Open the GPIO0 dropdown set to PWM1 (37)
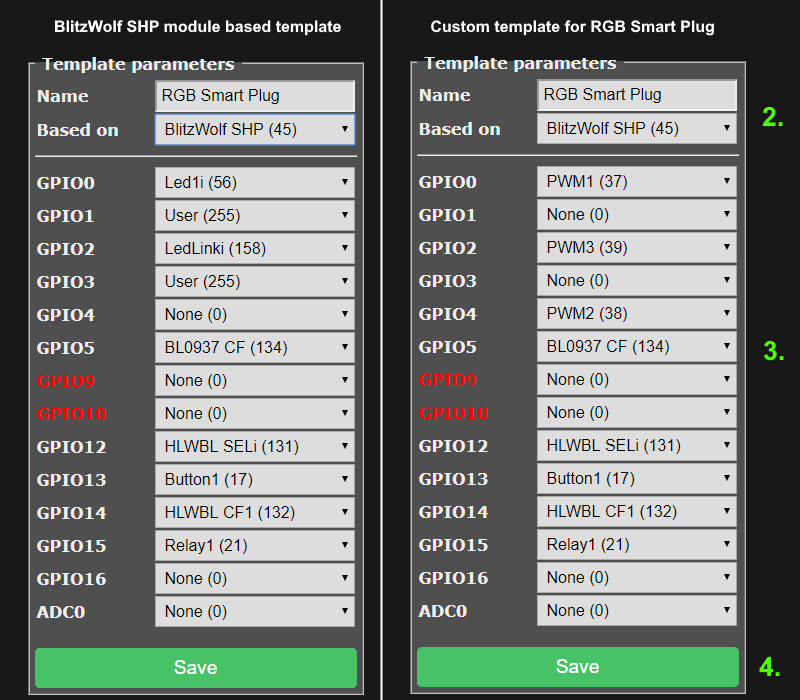 click(x=637, y=182)
